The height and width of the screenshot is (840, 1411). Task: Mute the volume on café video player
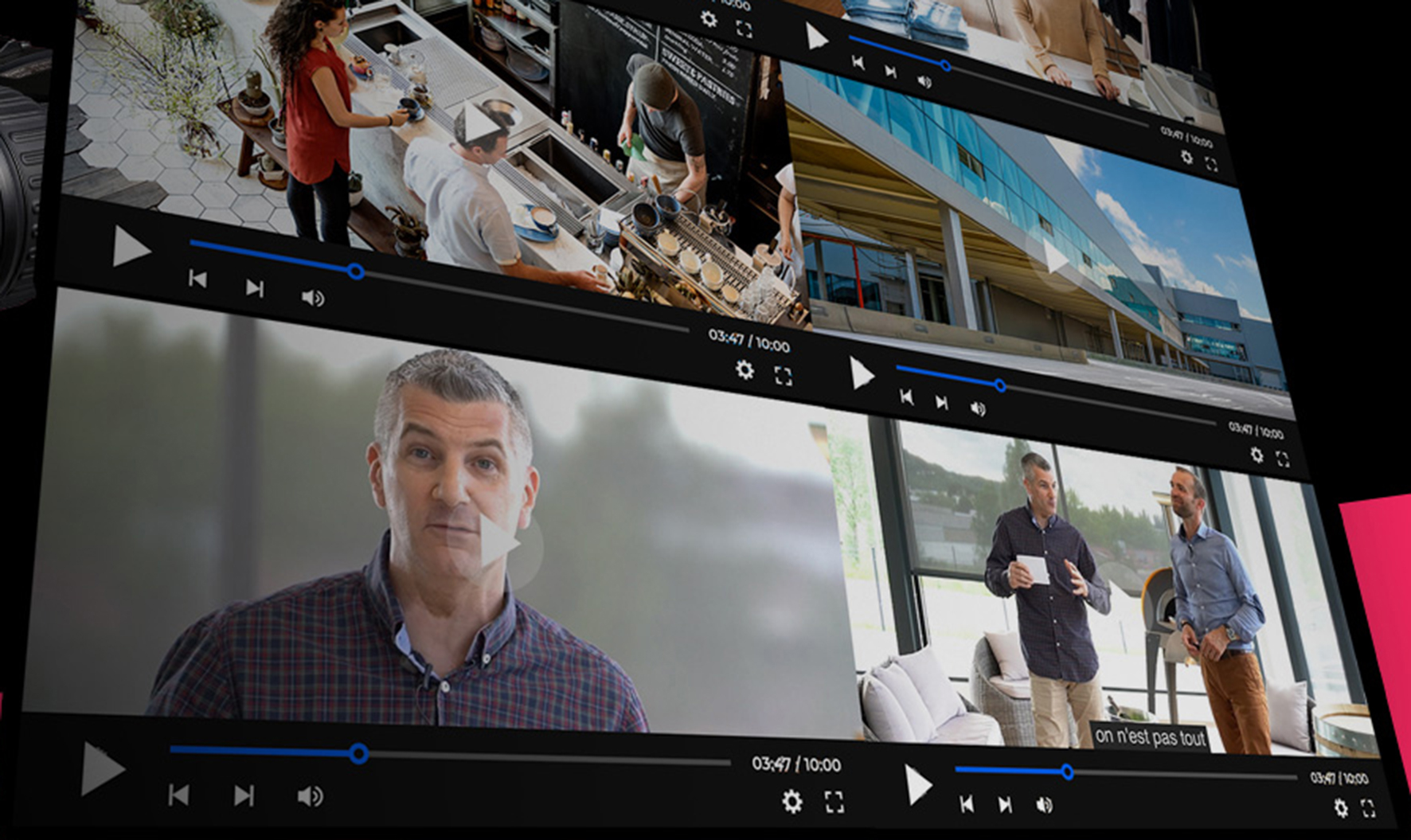[x=312, y=298]
